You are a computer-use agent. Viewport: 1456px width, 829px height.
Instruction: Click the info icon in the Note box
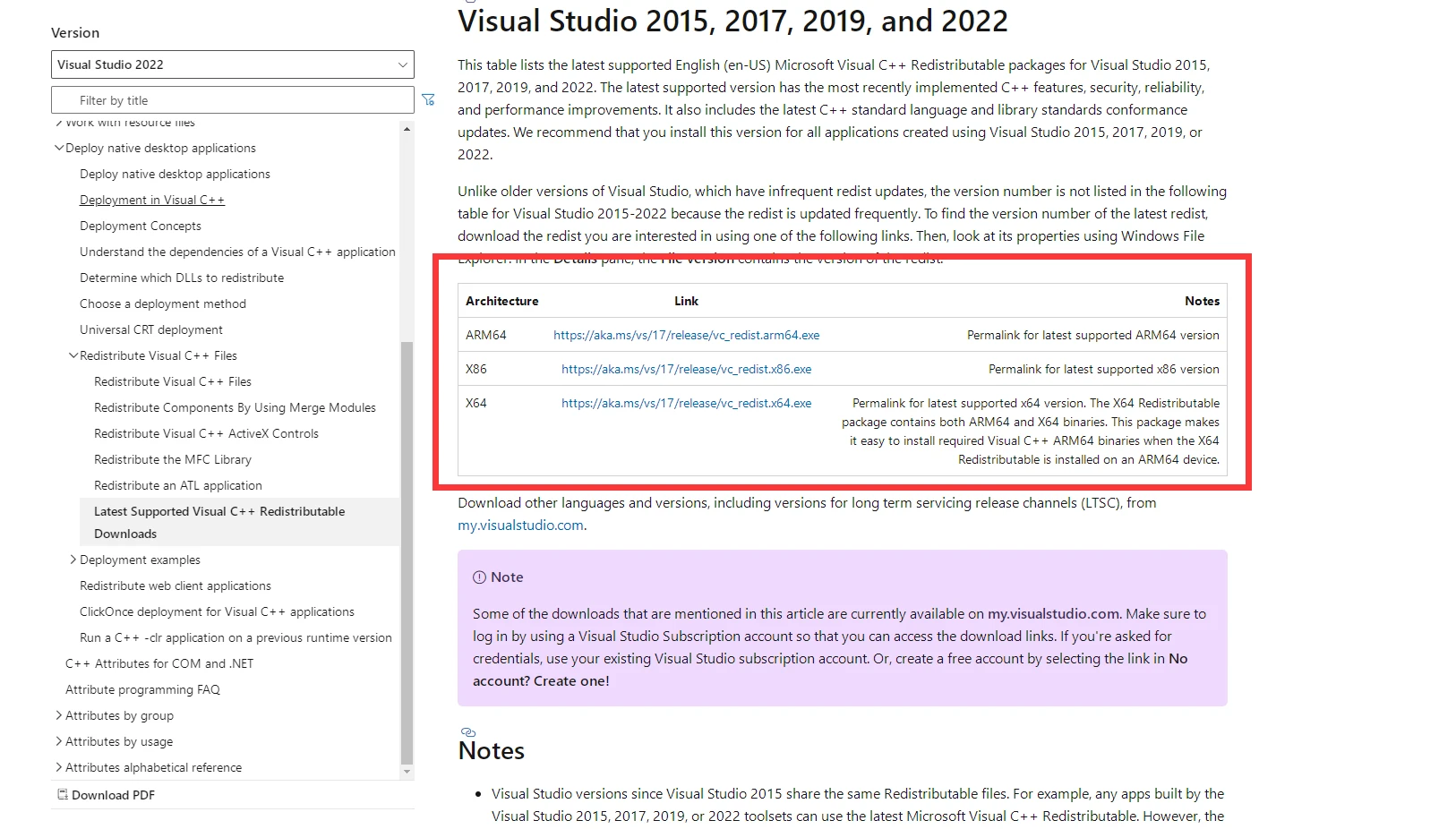point(479,577)
